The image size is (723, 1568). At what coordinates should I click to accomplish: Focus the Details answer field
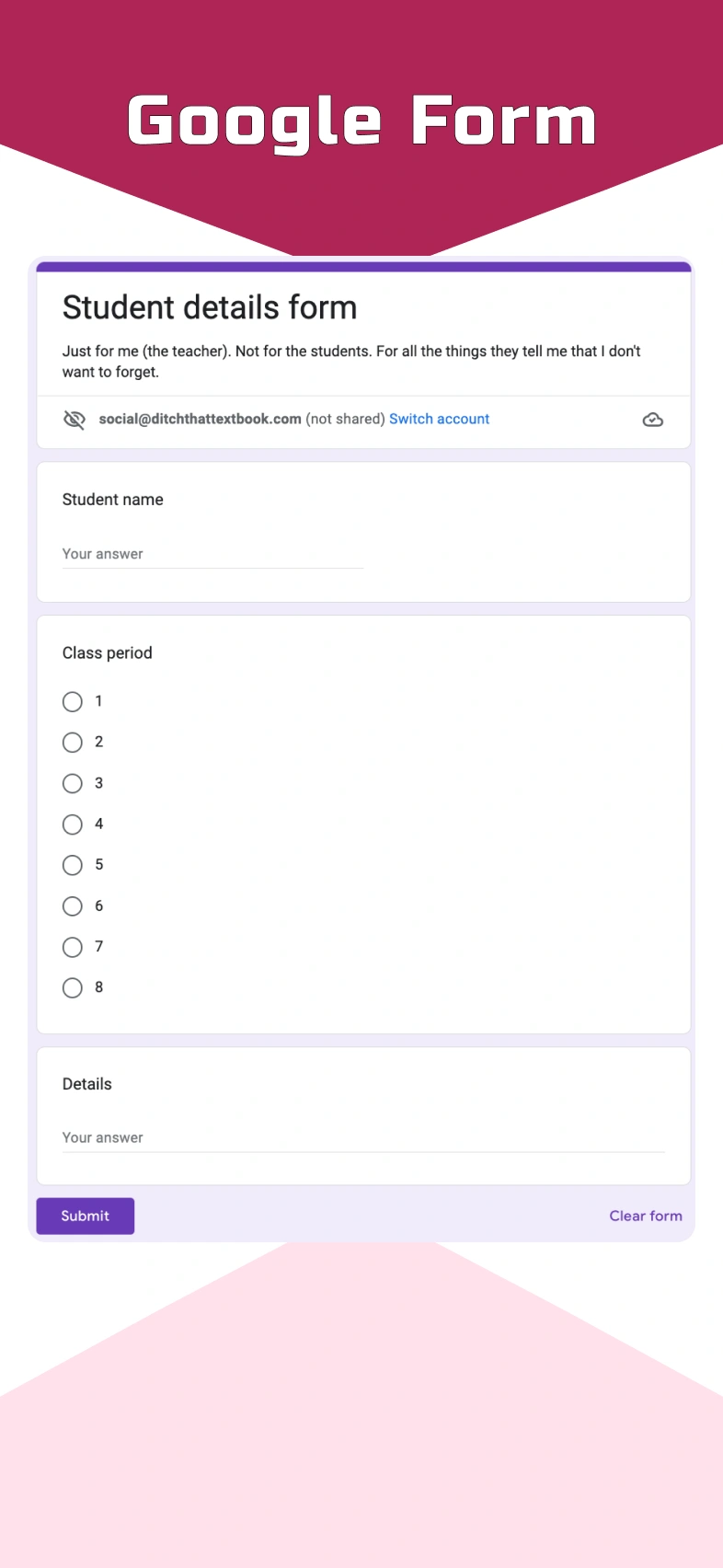pos(362,1138)
